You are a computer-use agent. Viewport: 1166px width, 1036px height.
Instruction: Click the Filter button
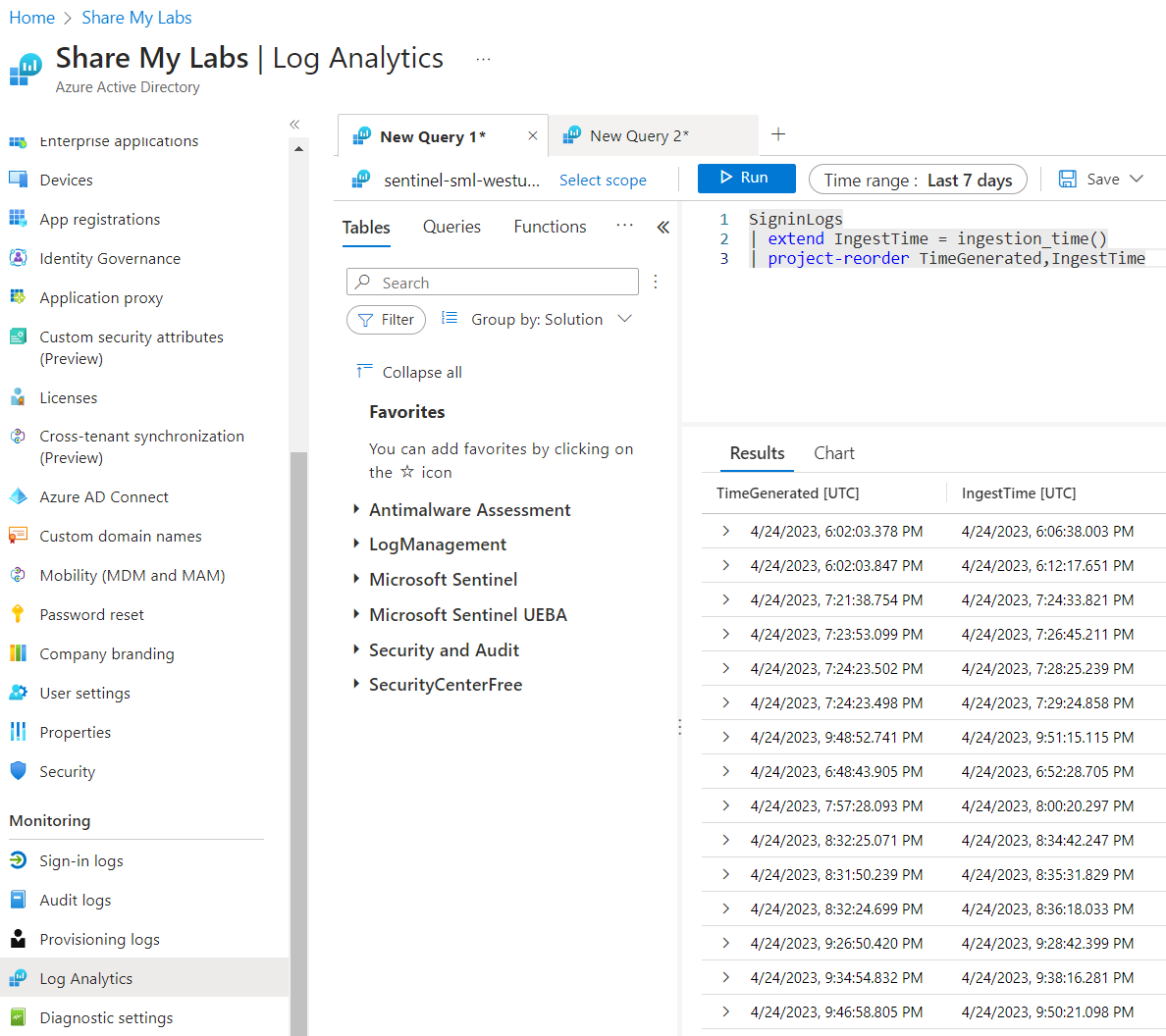point(386,320)
